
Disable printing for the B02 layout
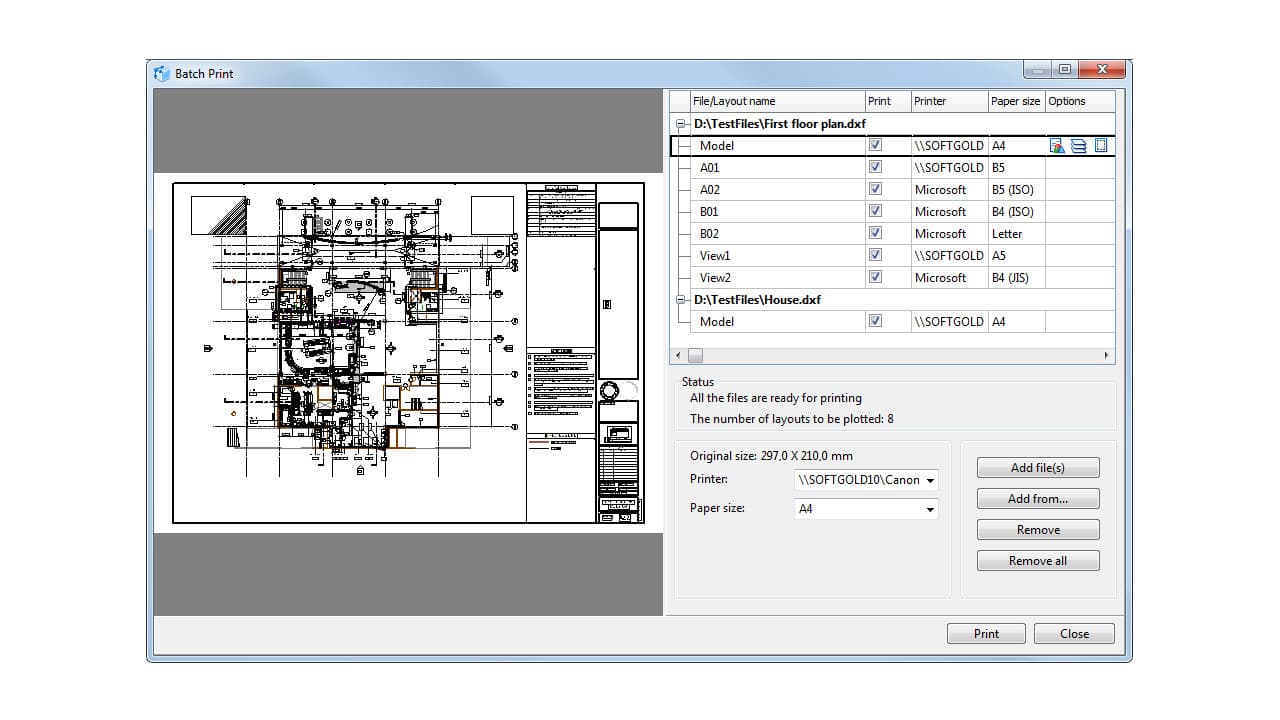tap(875, 233)
